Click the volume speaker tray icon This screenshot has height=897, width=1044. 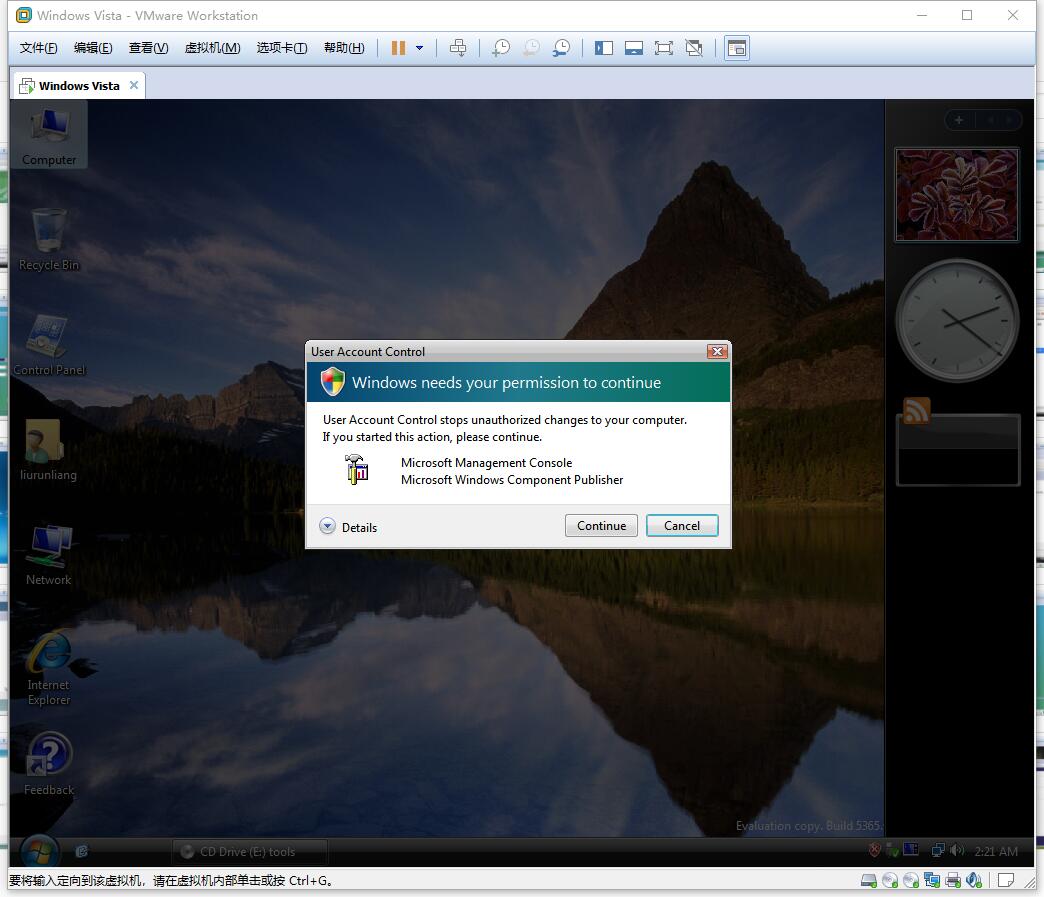[957, 850]
